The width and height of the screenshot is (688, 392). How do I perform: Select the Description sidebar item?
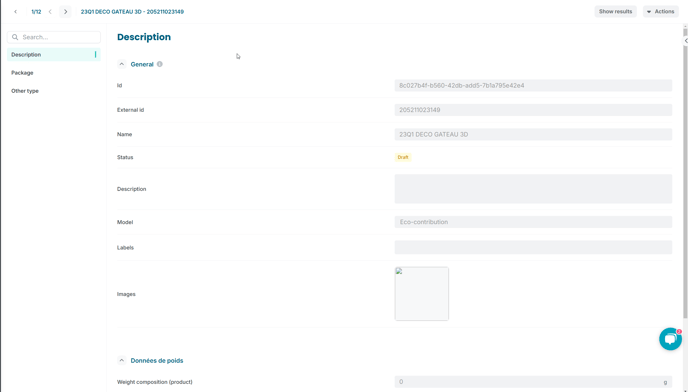(54, 54)
